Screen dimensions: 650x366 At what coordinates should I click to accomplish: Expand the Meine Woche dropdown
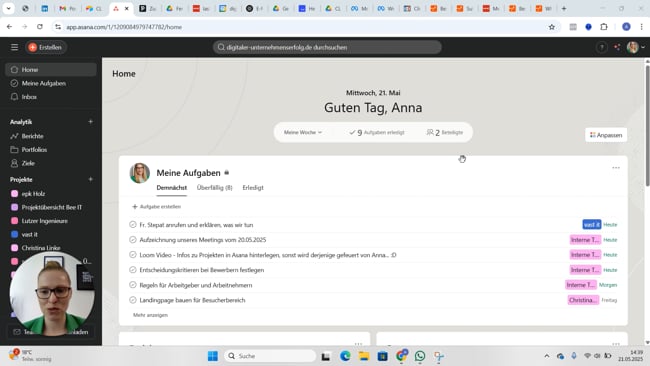(x=303, y=132)
